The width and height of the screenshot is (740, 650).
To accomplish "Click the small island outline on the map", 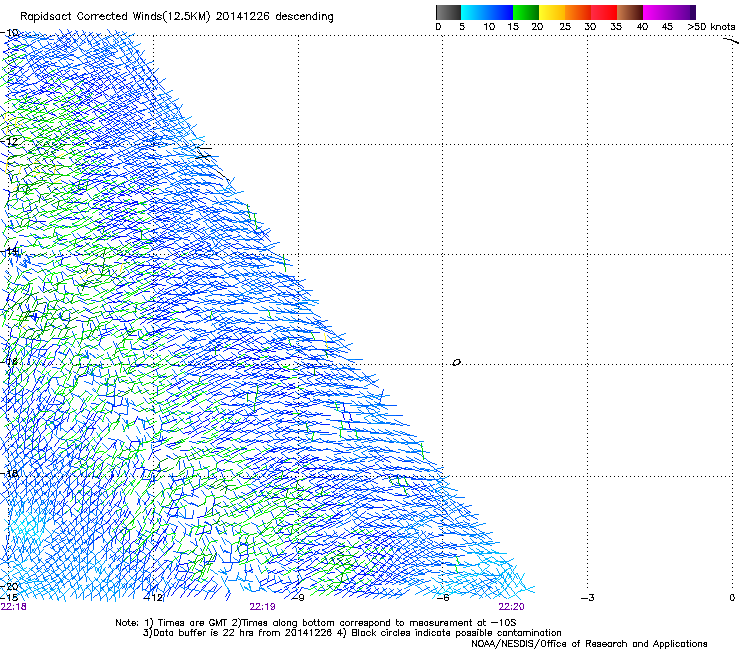I will 456,363.
